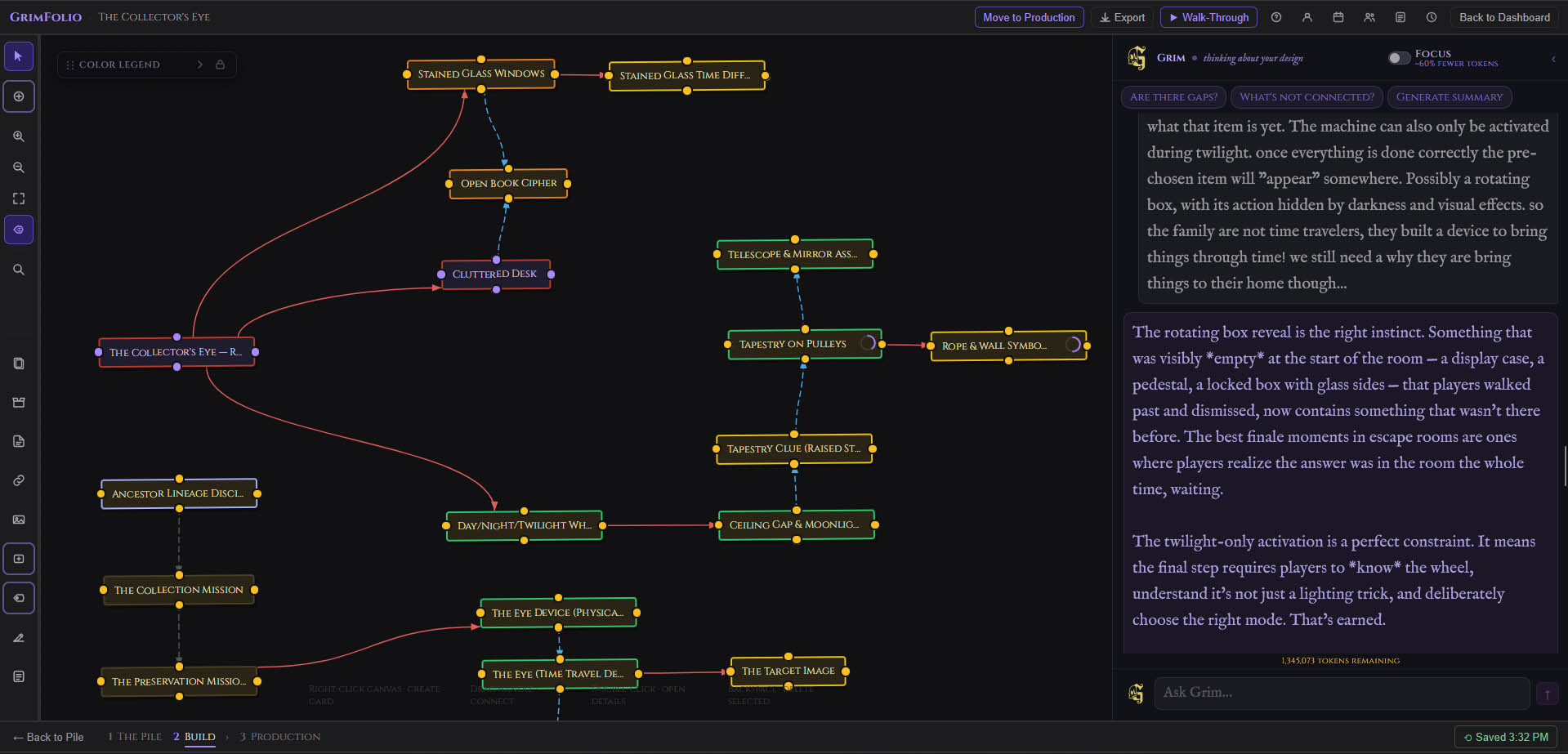Select The Target Image node
The height and width of the screenshot is (754, 1568).
[788, 671]
